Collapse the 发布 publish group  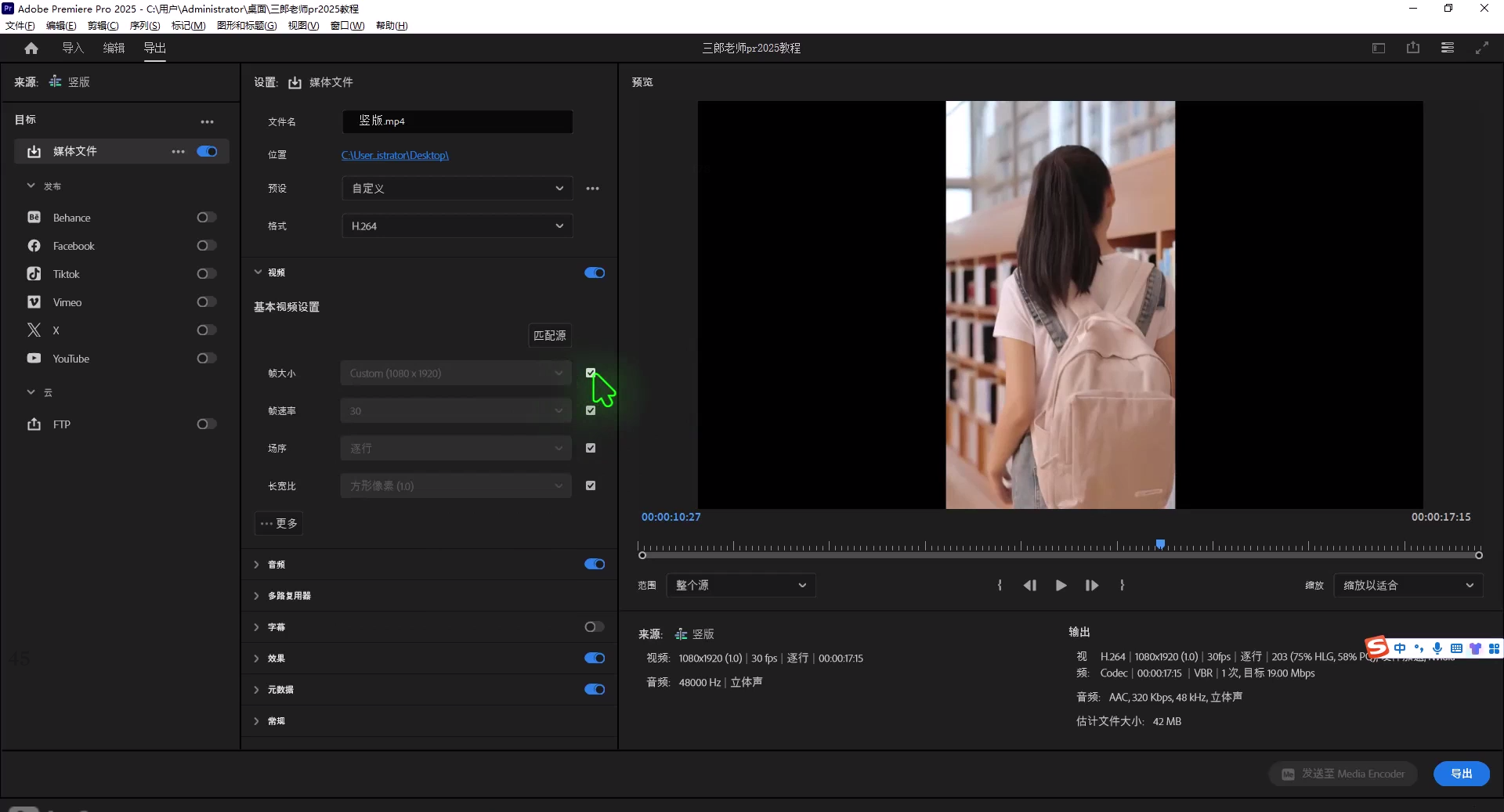31,186
